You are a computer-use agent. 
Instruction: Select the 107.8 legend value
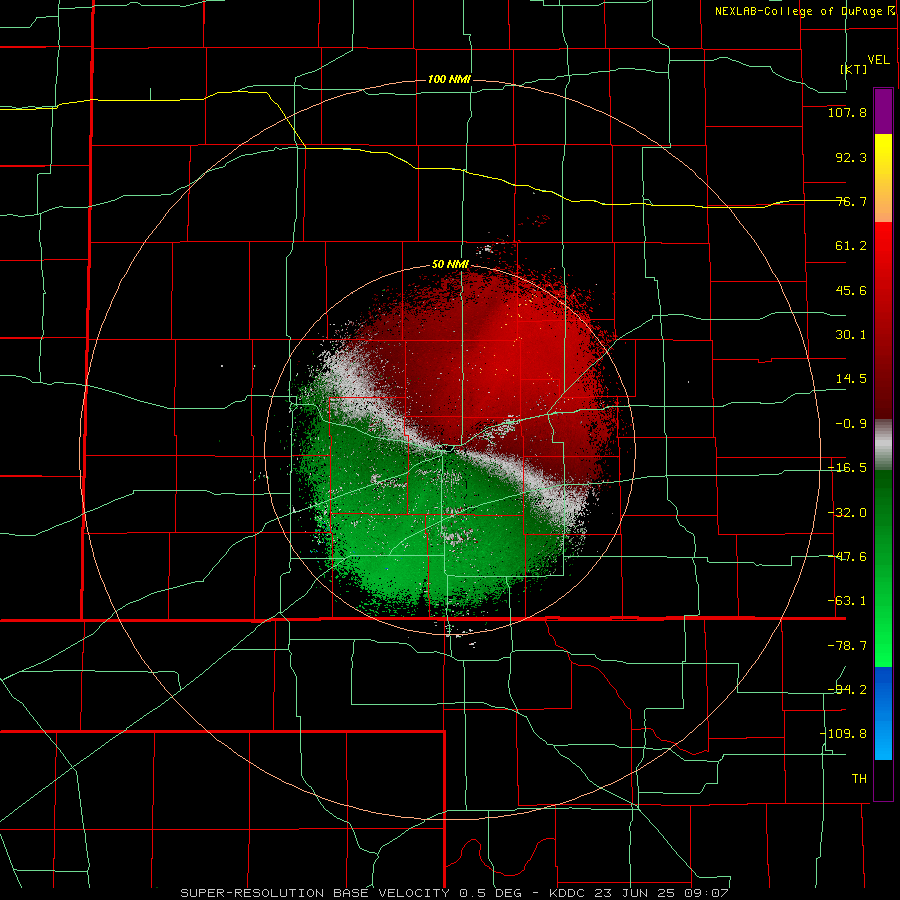tap(847, 112)
